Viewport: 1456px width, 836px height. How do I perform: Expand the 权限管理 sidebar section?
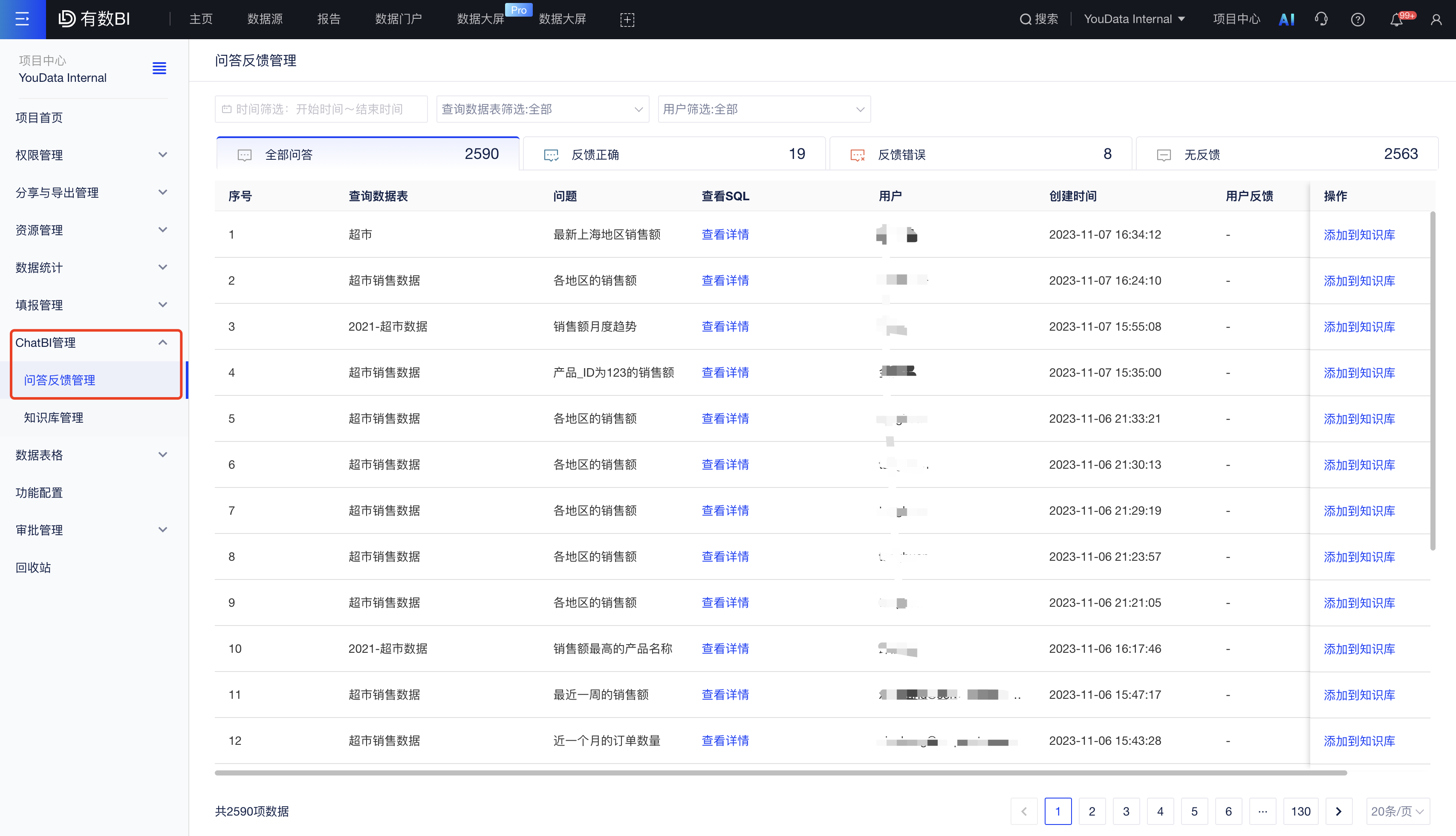[92, 155]
